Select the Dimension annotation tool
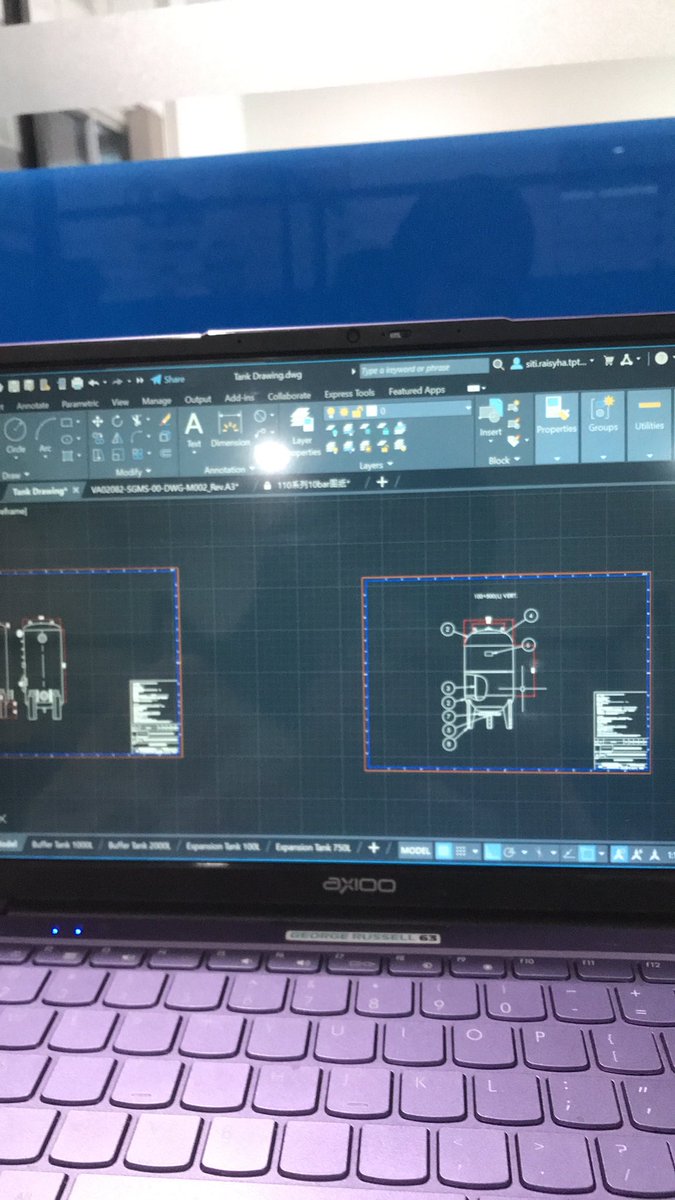The height and width of the screenshot is (1200, 675). (230, 428)
